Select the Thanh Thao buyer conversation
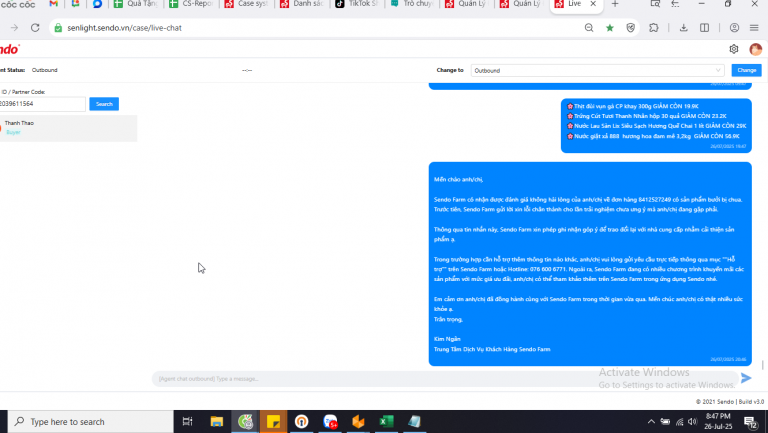The image size is (768, 433). click(69, 128)
